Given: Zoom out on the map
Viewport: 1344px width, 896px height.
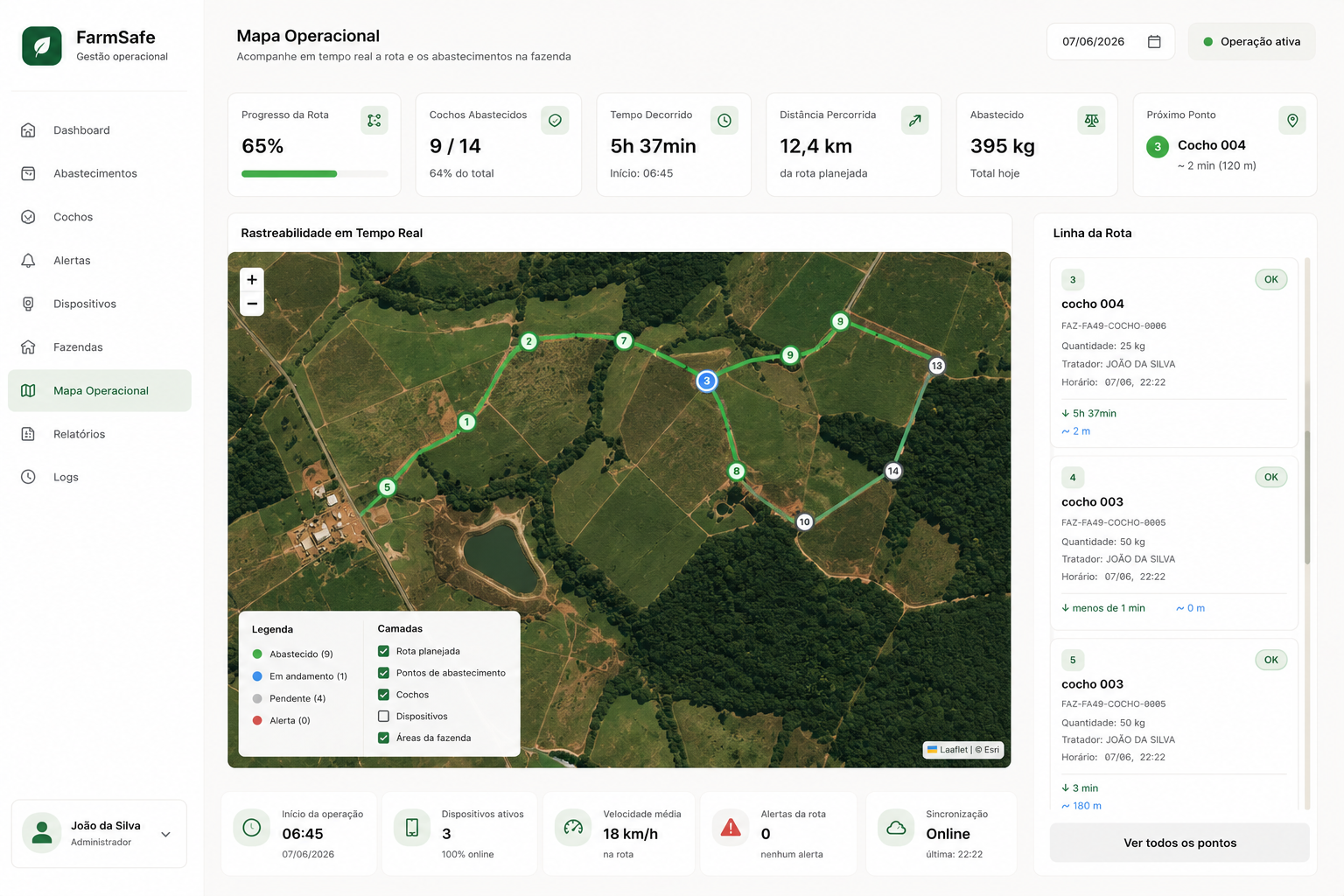Looking at the screenshot, I should [252, 304].
